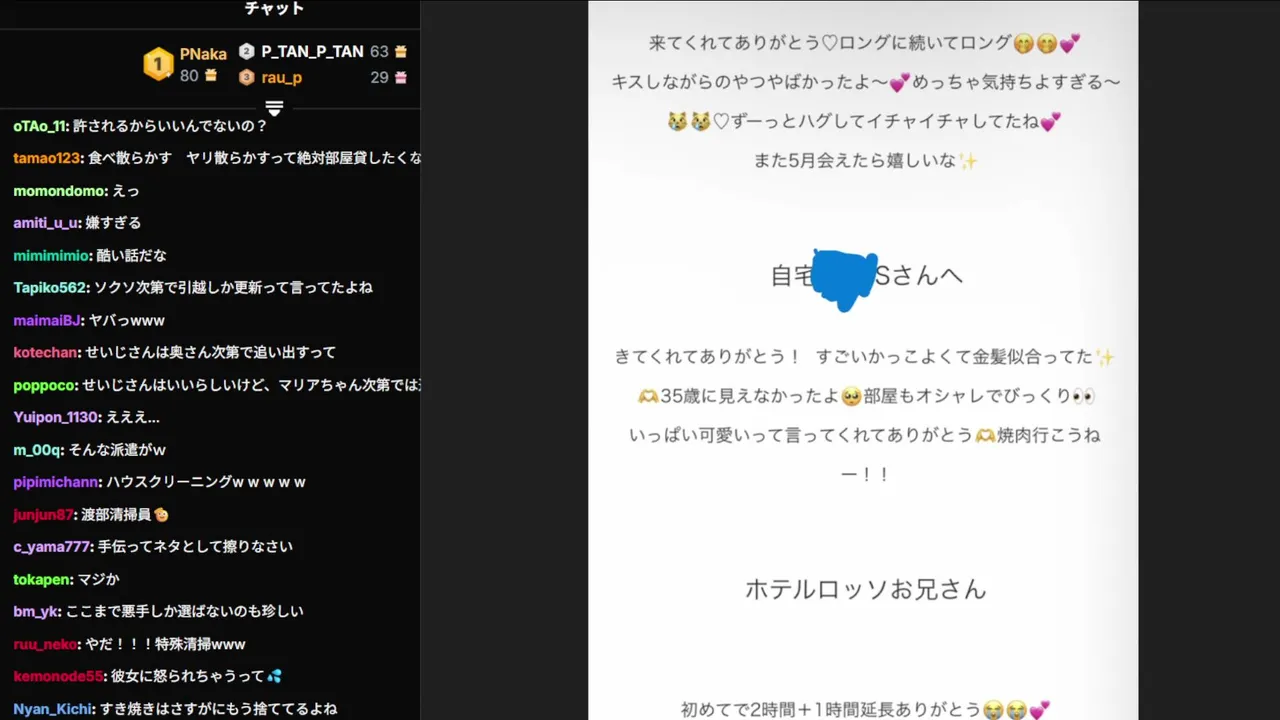Viewport: 1280px width, 720px height.
Task: Click the heading 自宅 Sさんへ
Action: [x=866, y=276]
